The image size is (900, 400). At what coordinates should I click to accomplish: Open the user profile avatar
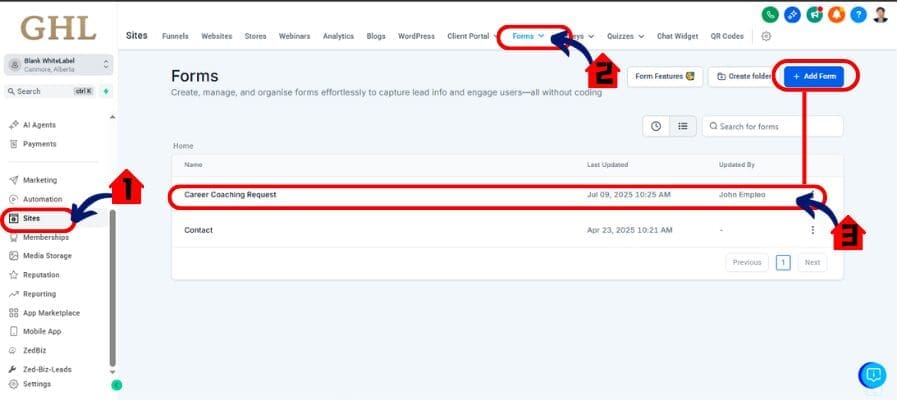coord(880,15)
